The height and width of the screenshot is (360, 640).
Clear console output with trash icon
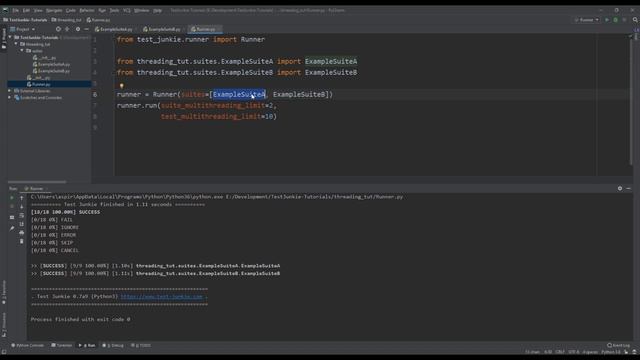point(22,242)
